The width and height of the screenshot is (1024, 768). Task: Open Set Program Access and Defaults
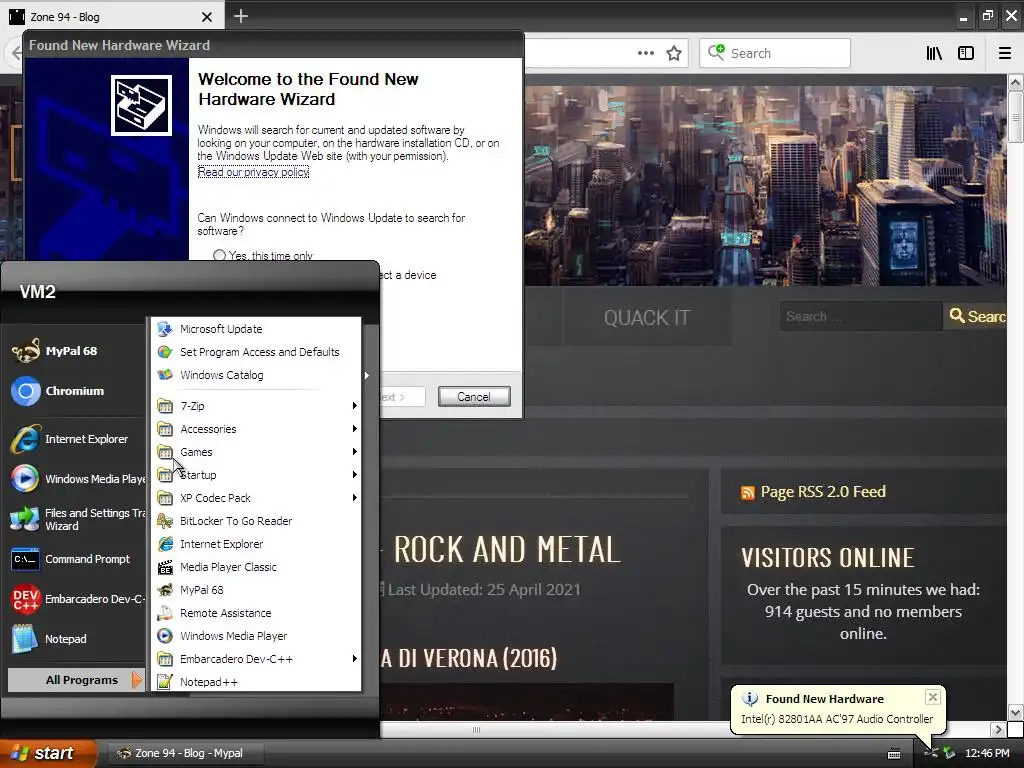(x=256, y=352)
